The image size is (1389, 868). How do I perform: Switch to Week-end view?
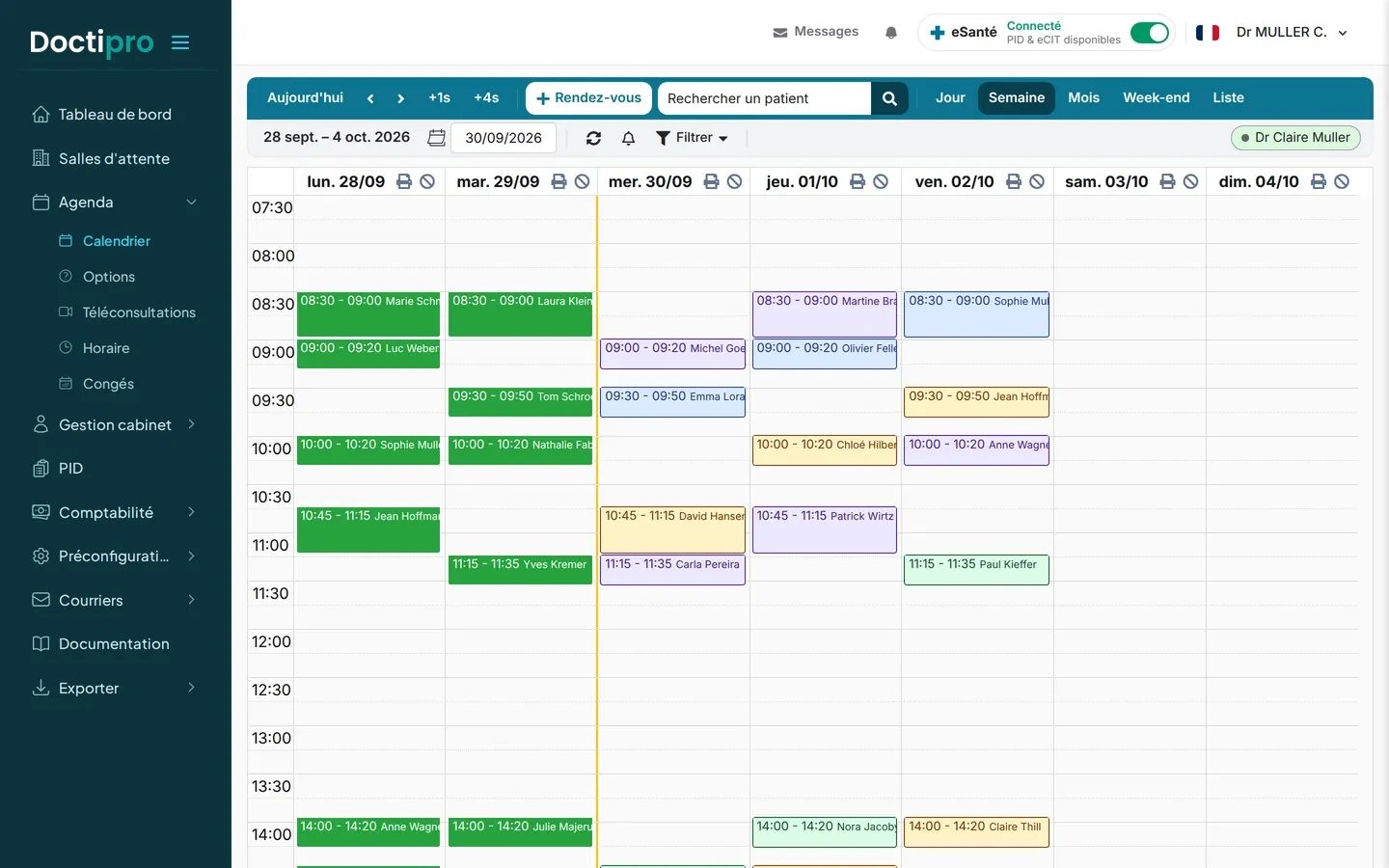point(1157,98)
